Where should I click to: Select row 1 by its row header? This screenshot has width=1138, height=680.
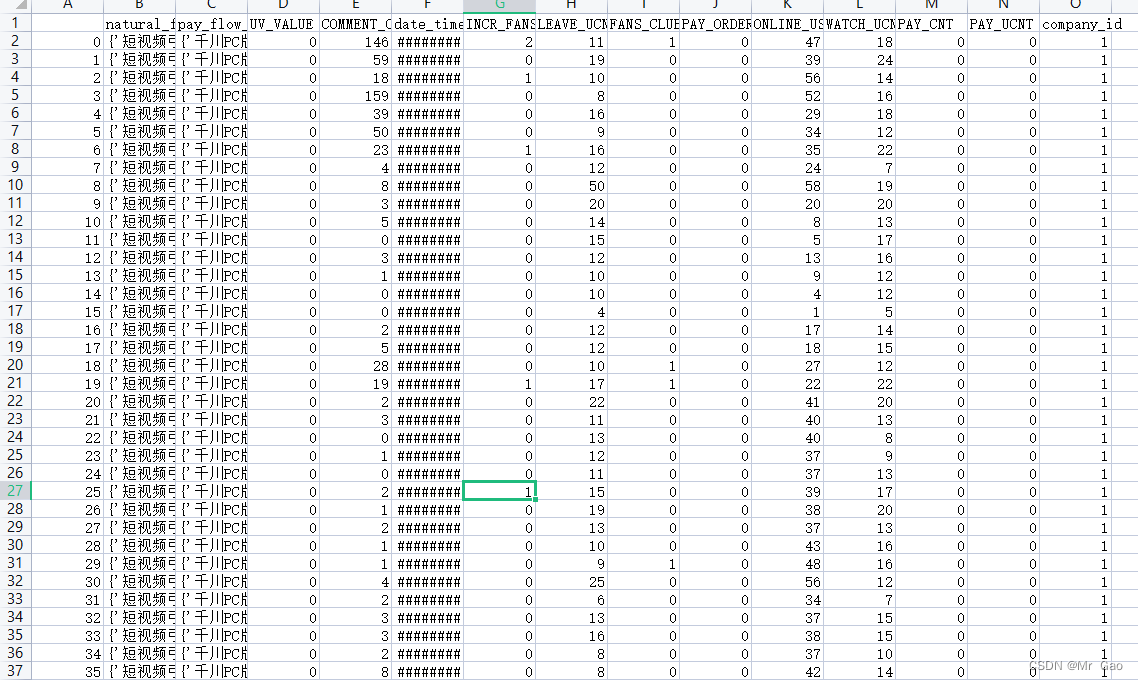coord(15,23)
